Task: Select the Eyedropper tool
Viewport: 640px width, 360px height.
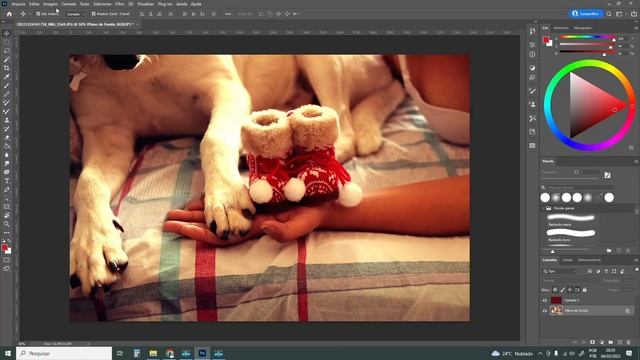Action: click(7, 77)
